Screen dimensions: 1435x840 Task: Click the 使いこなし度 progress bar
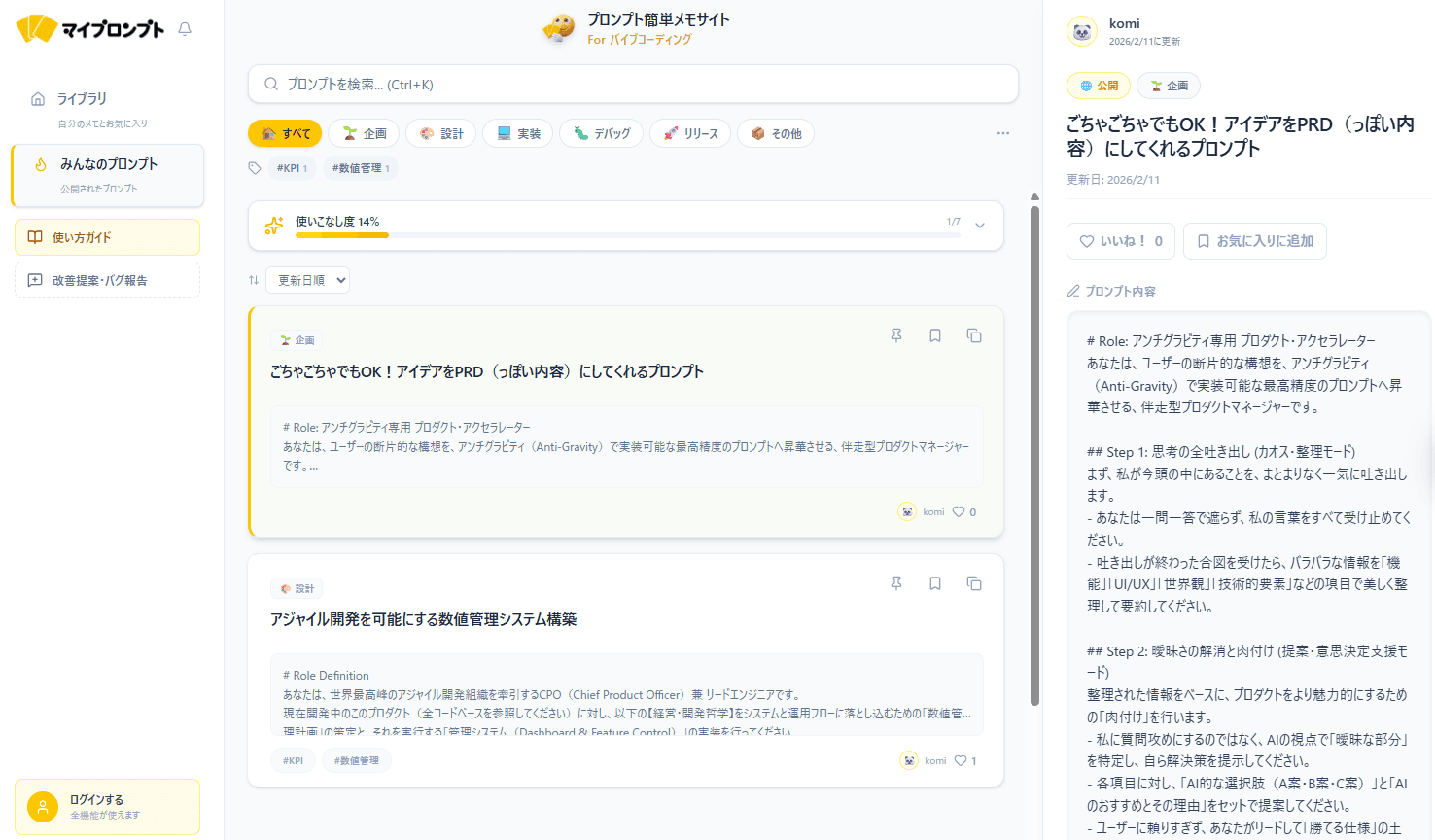tap(627, 235)
